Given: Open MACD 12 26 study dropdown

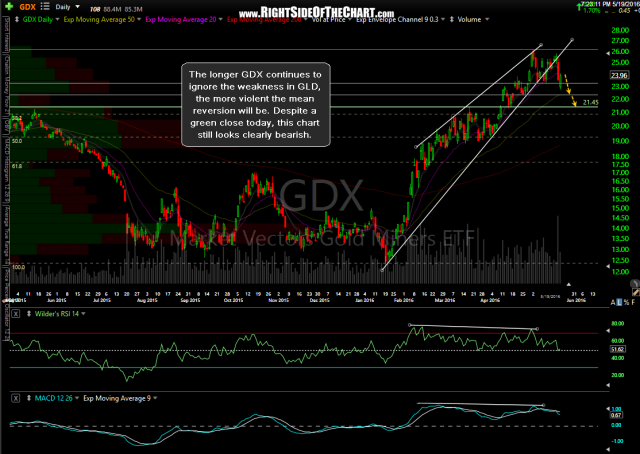Looking at the screenshot, I should click(77, 398).
